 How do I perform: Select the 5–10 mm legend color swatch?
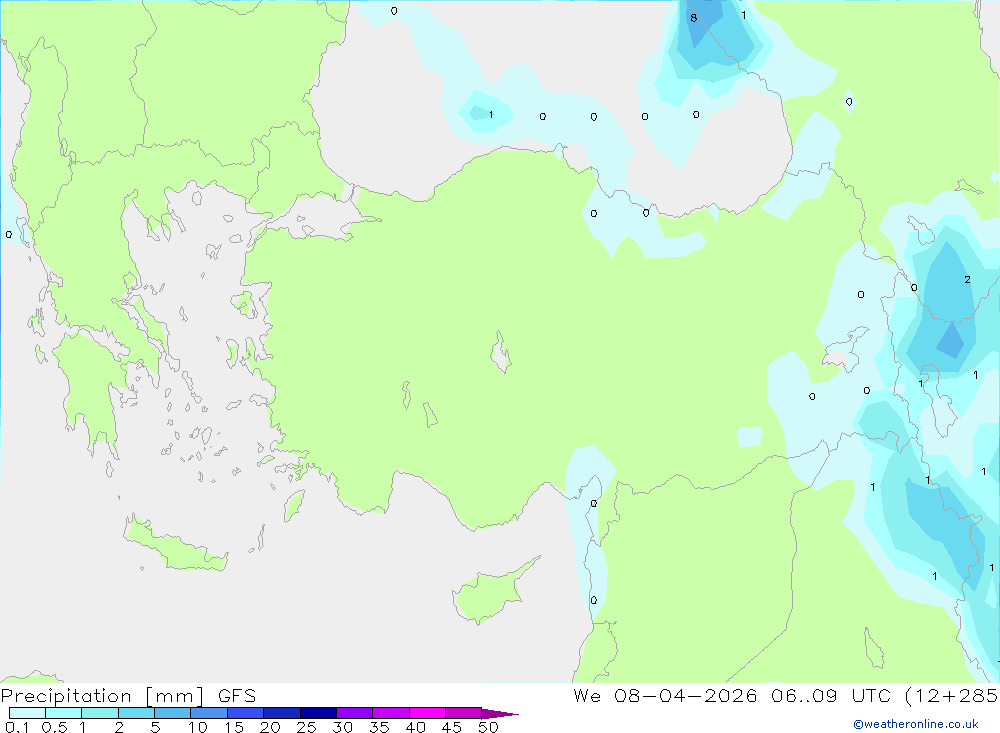[173, 713]
